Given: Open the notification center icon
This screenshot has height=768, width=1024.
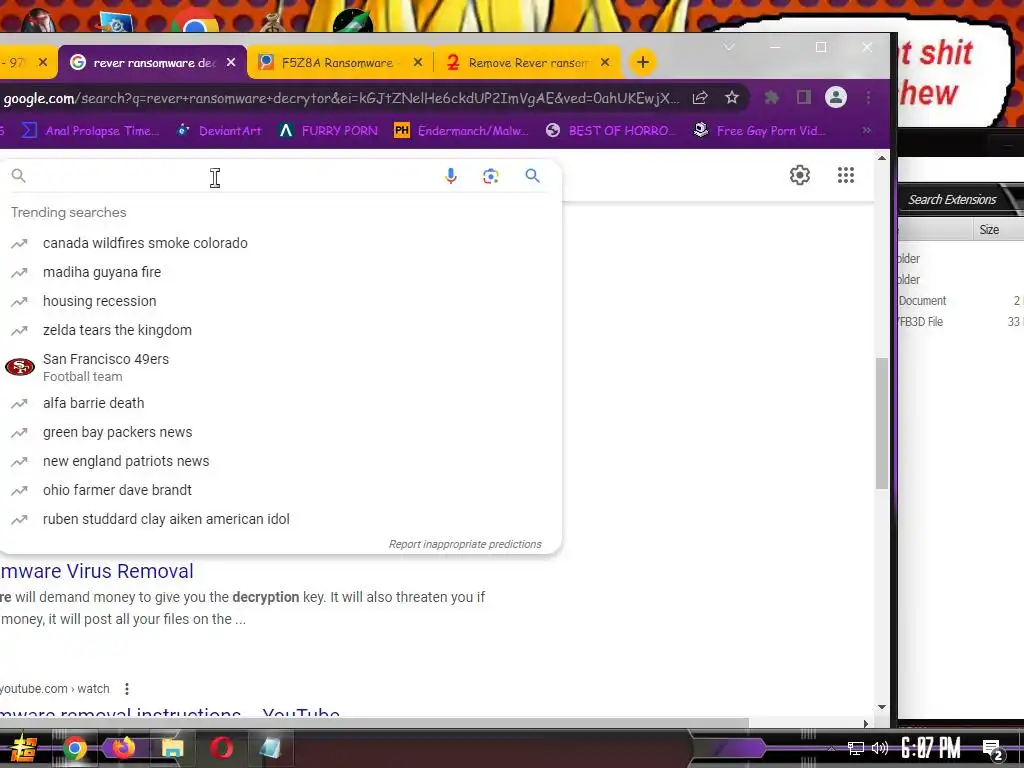Looking at the screenshot, I should 993,749.
